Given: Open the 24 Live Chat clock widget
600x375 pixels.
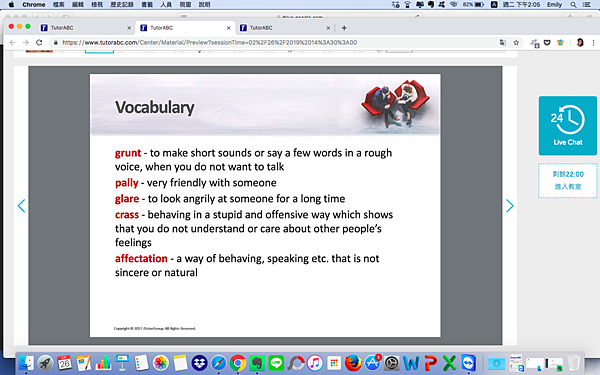Looking at the screenshot, I should click(x=567, y=126).
